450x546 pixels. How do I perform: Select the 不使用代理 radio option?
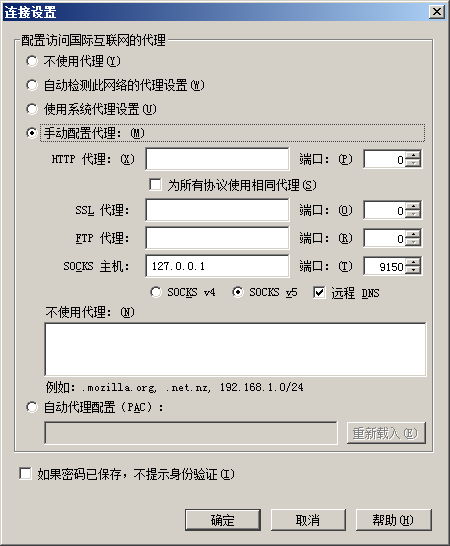[32, 61]
